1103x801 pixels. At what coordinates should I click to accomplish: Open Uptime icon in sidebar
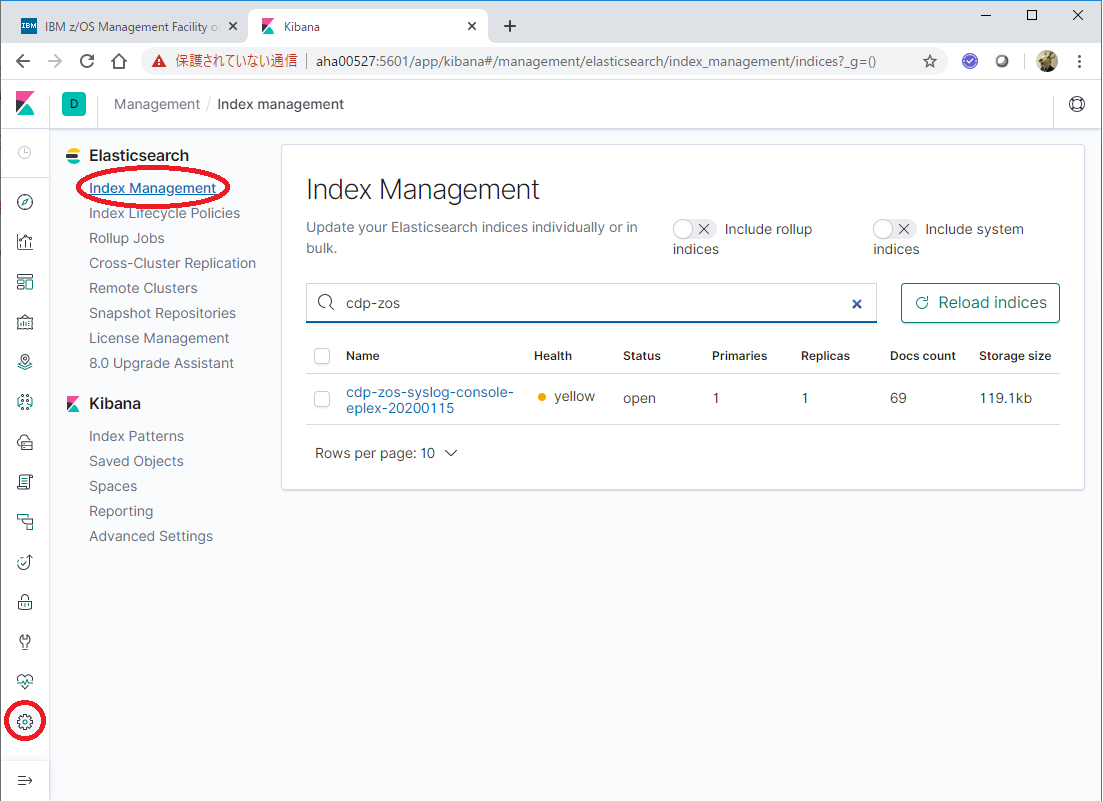pos(25,562)
